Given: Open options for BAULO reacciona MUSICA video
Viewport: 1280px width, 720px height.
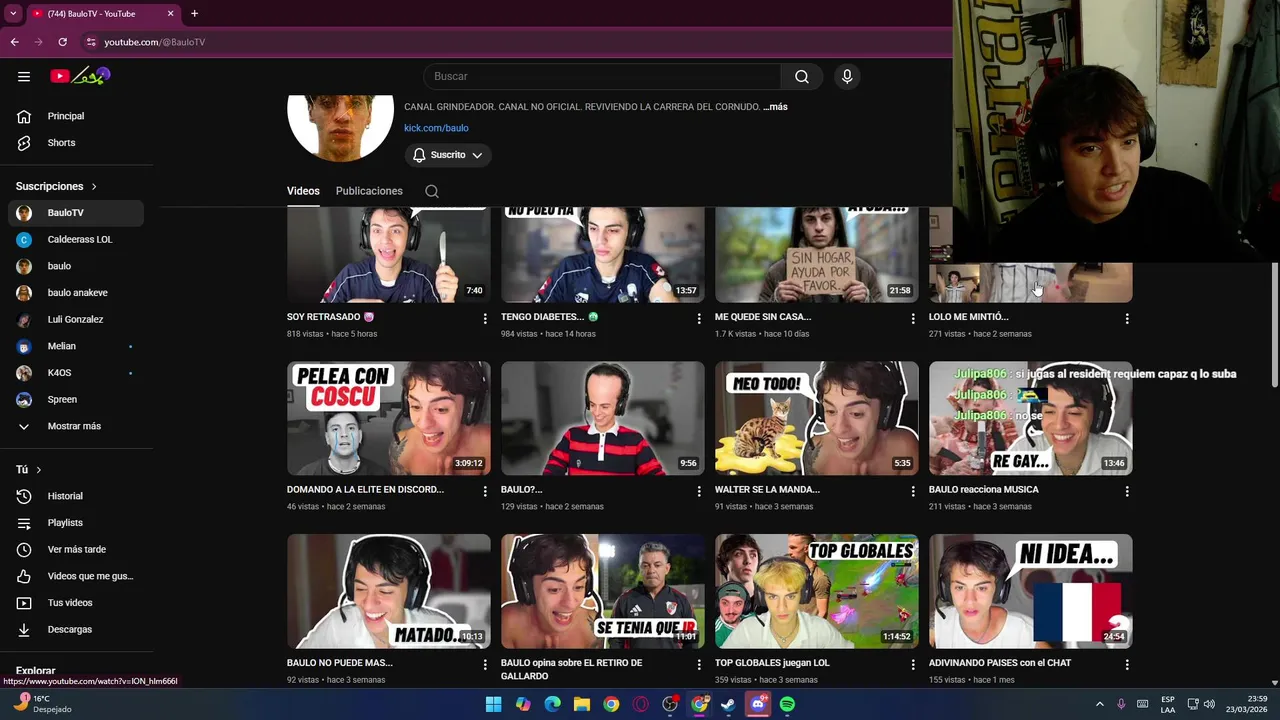Looking at the screenshot, I should pos(1127,491).
